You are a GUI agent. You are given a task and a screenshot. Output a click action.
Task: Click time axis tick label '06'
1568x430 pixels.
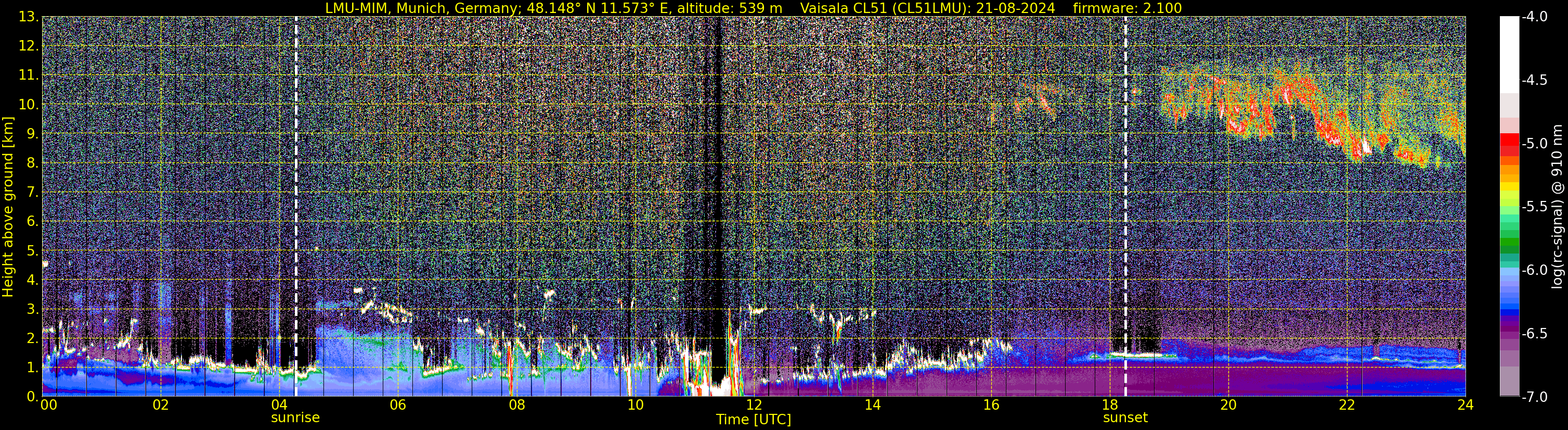coord(397,405)
